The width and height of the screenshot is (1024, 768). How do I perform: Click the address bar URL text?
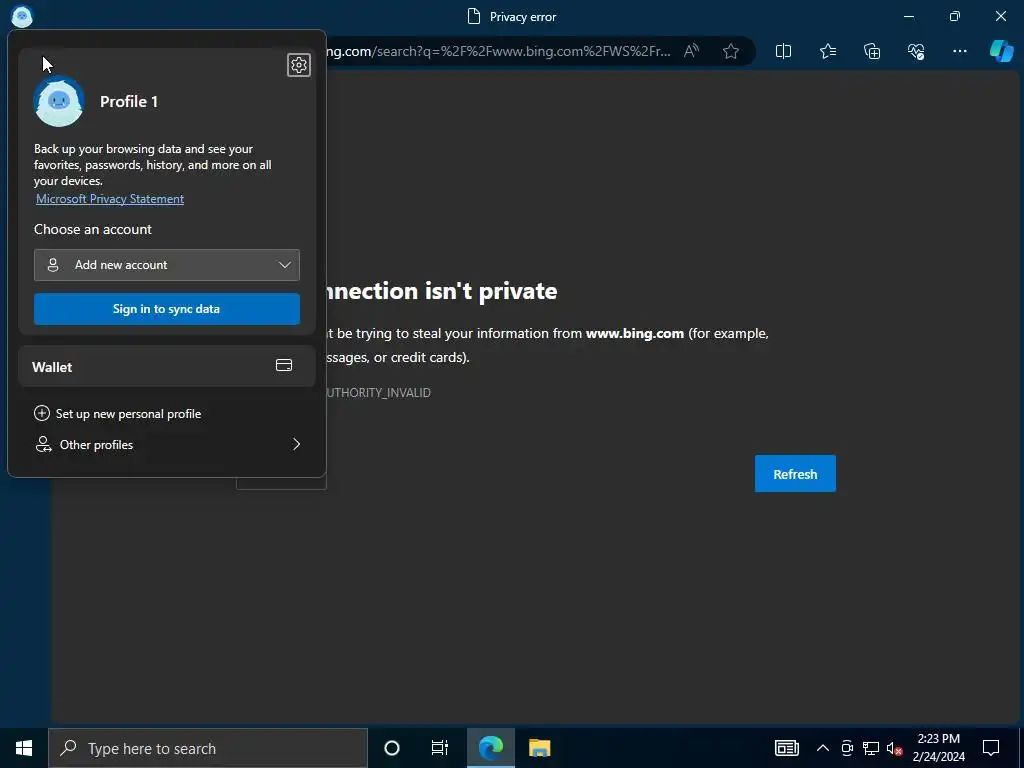click(498, 51)
